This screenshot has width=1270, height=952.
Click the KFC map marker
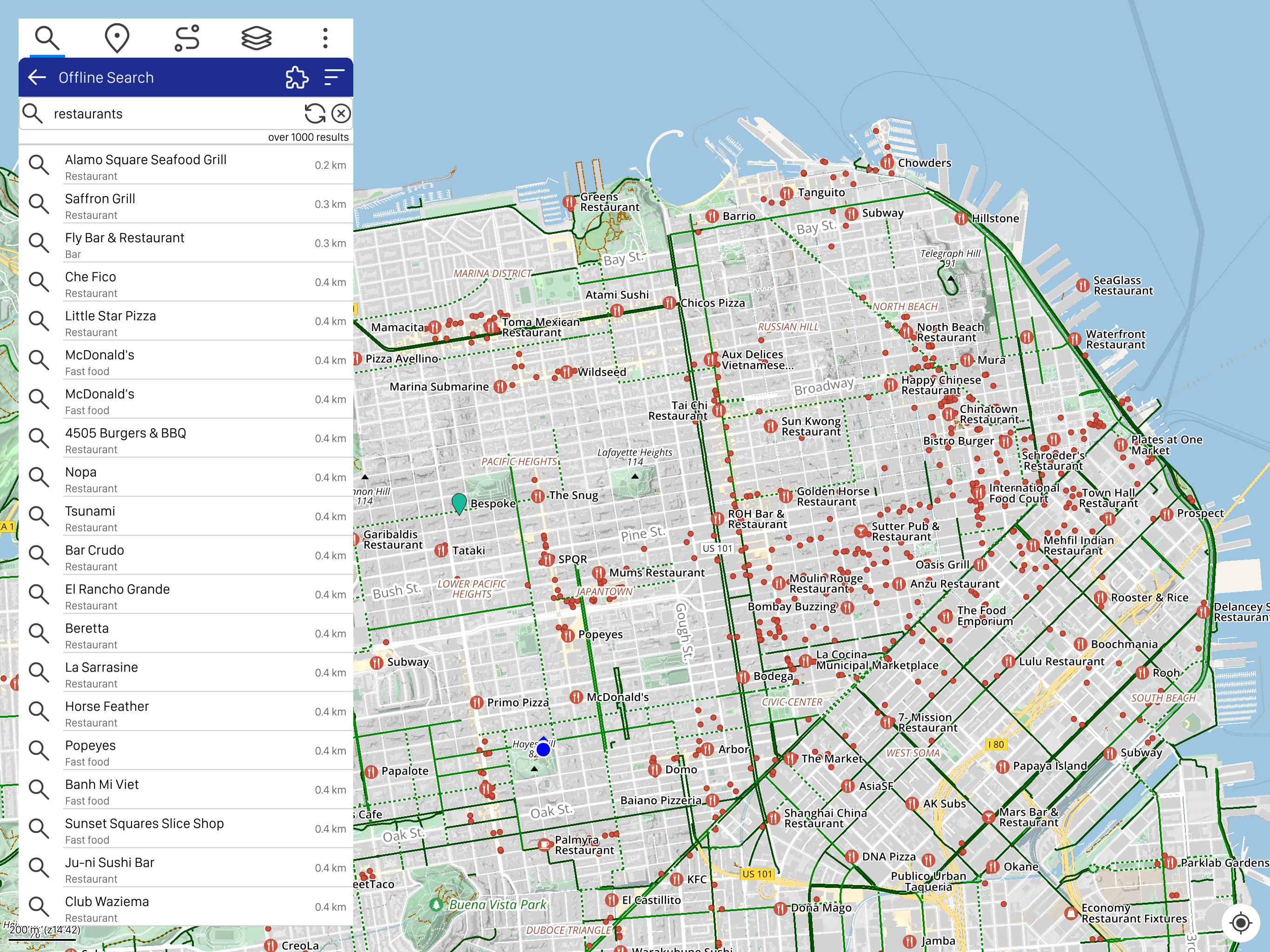[x=677, y=879]
